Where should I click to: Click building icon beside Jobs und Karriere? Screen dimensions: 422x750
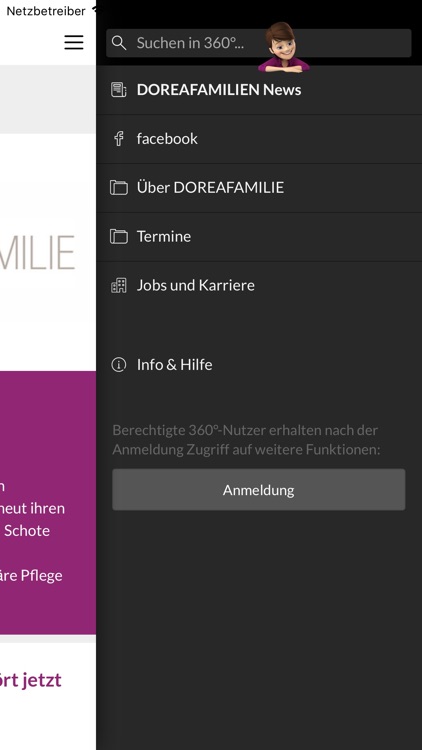119,285
